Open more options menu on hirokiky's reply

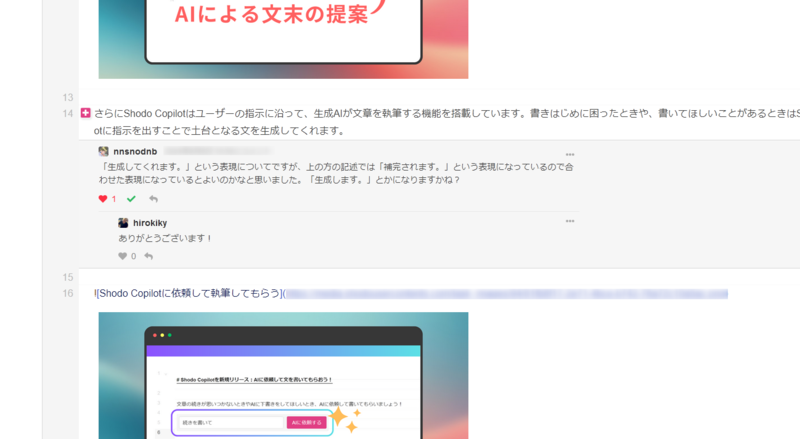pos(570,221)
